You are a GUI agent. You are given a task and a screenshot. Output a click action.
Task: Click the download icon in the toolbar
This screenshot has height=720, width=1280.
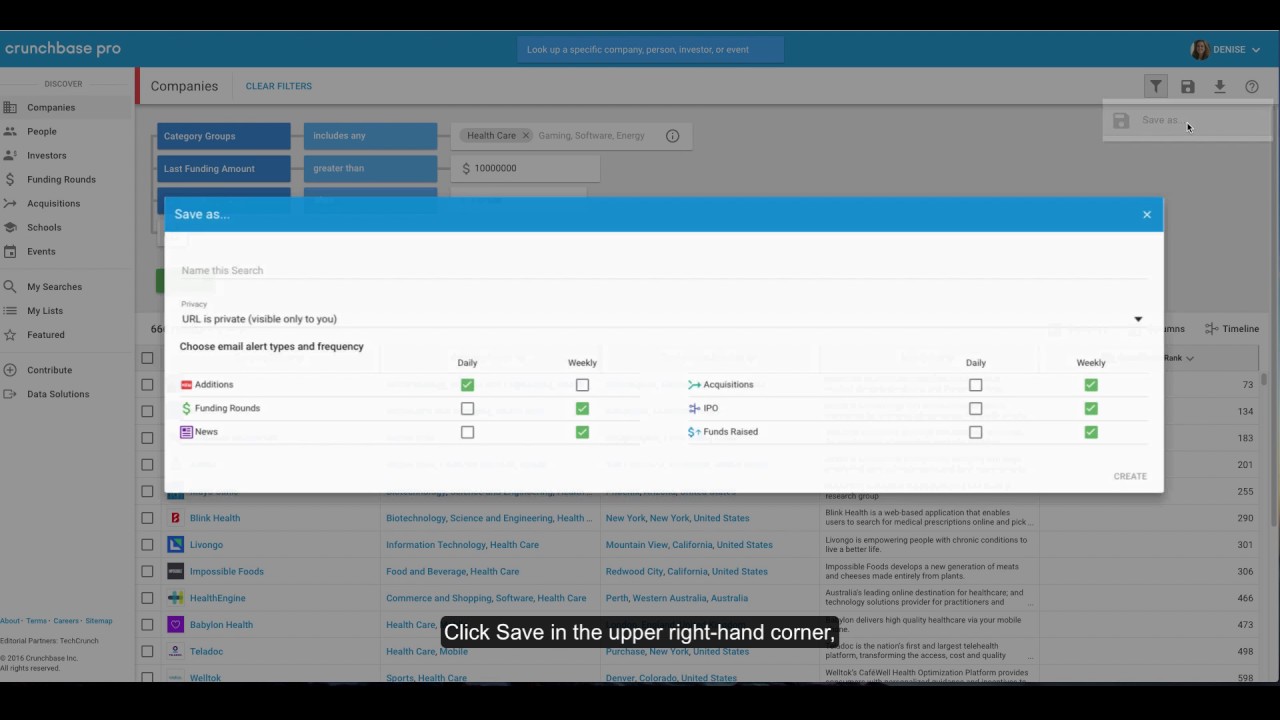[x=1220, y=87]
